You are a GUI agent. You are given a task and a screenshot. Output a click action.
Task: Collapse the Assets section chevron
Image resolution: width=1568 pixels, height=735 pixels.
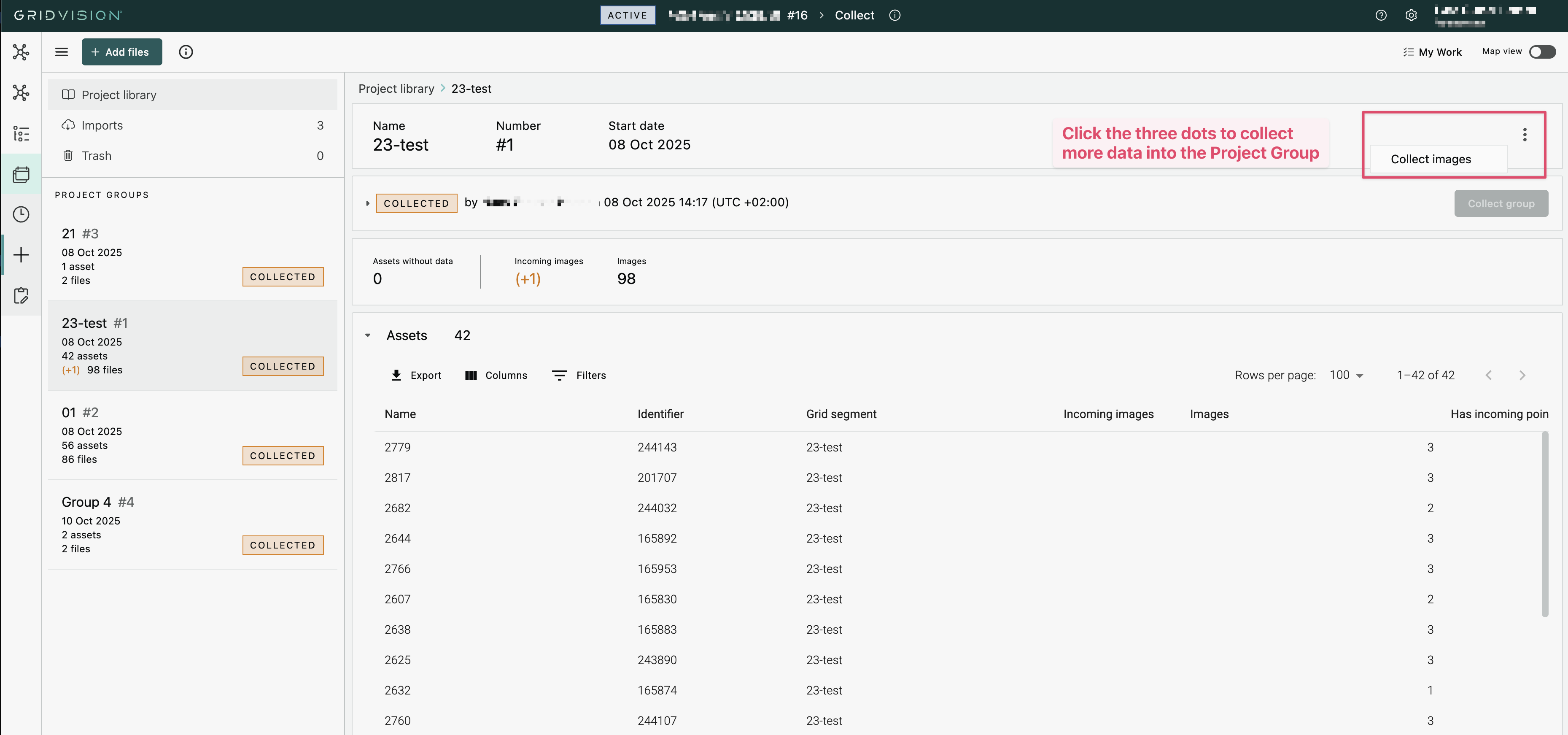368,335
